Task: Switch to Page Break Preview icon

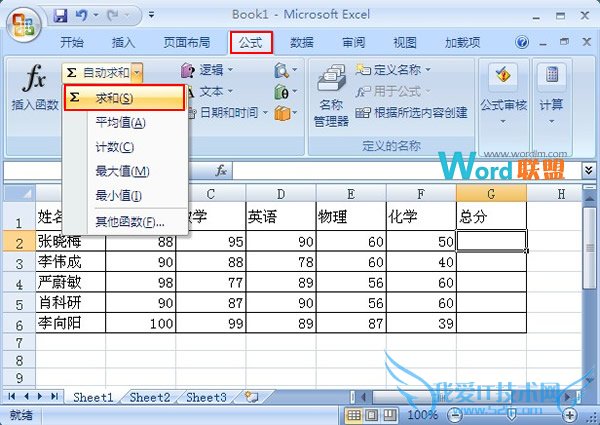Action: 390,415
